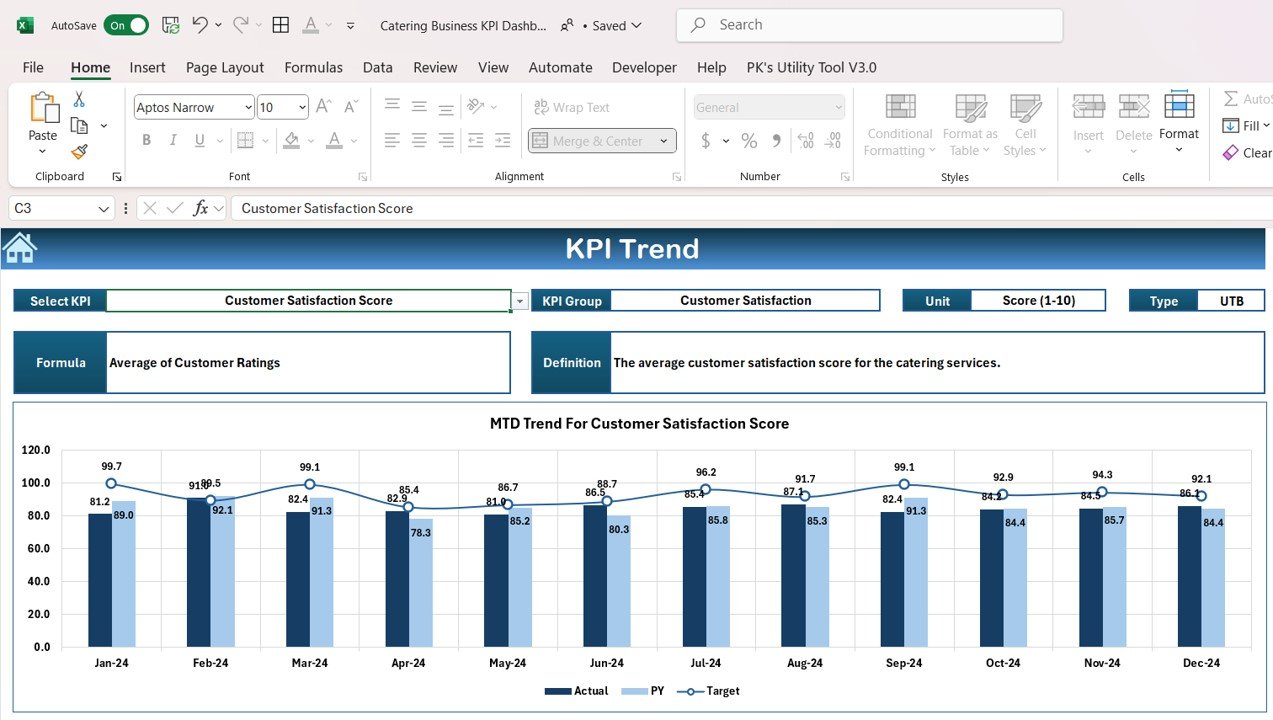Turn off the AutoSave switch
The width and height of the screenshot is (1273, 720).
click(x=126, y=25)
